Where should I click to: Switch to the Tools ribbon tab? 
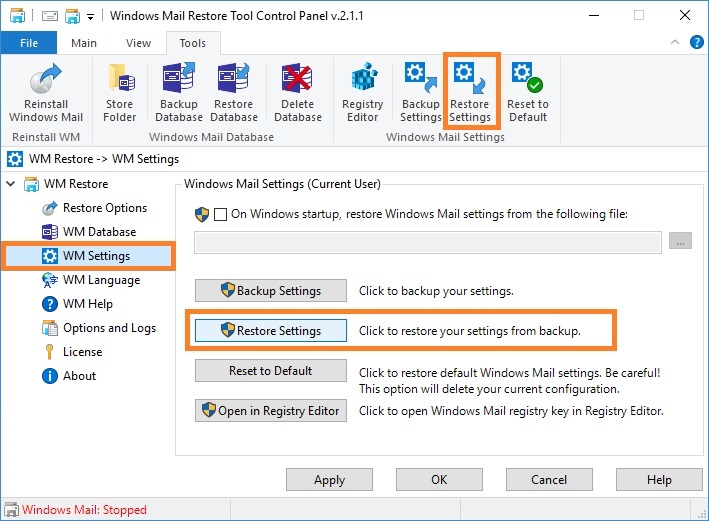click(x=193, y=43)
